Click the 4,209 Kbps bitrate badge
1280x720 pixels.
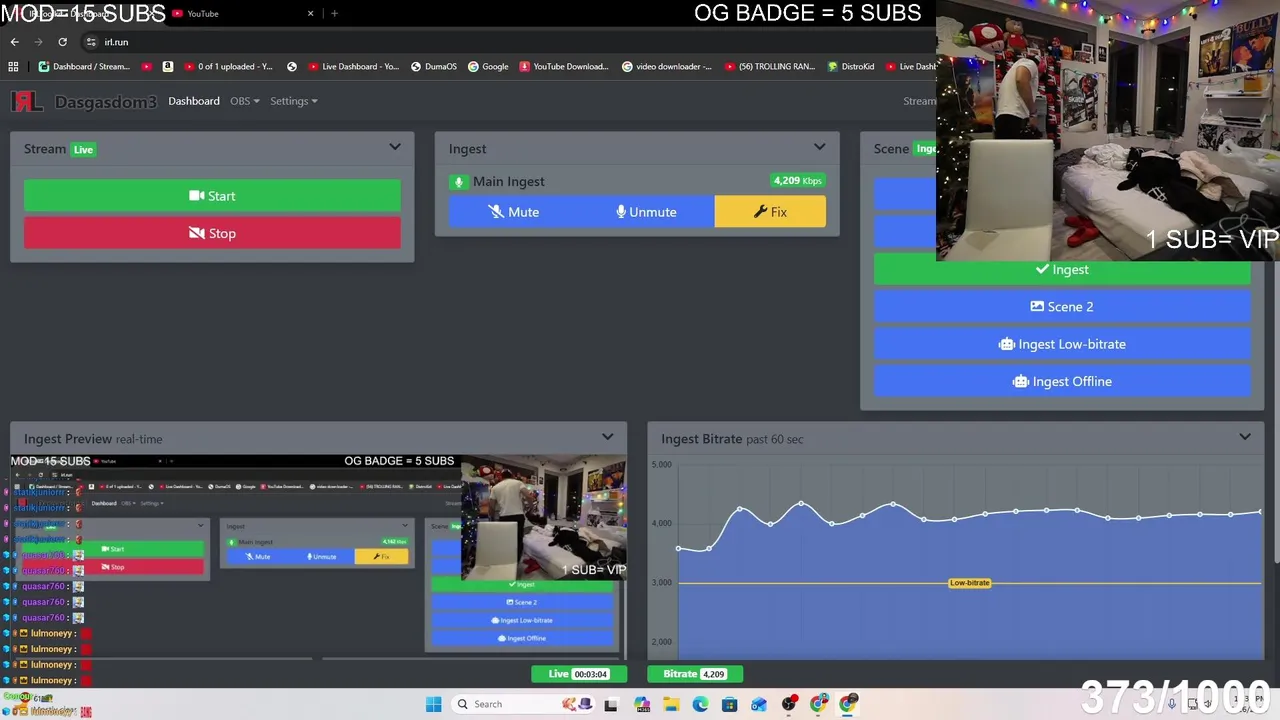click(798, 181)
